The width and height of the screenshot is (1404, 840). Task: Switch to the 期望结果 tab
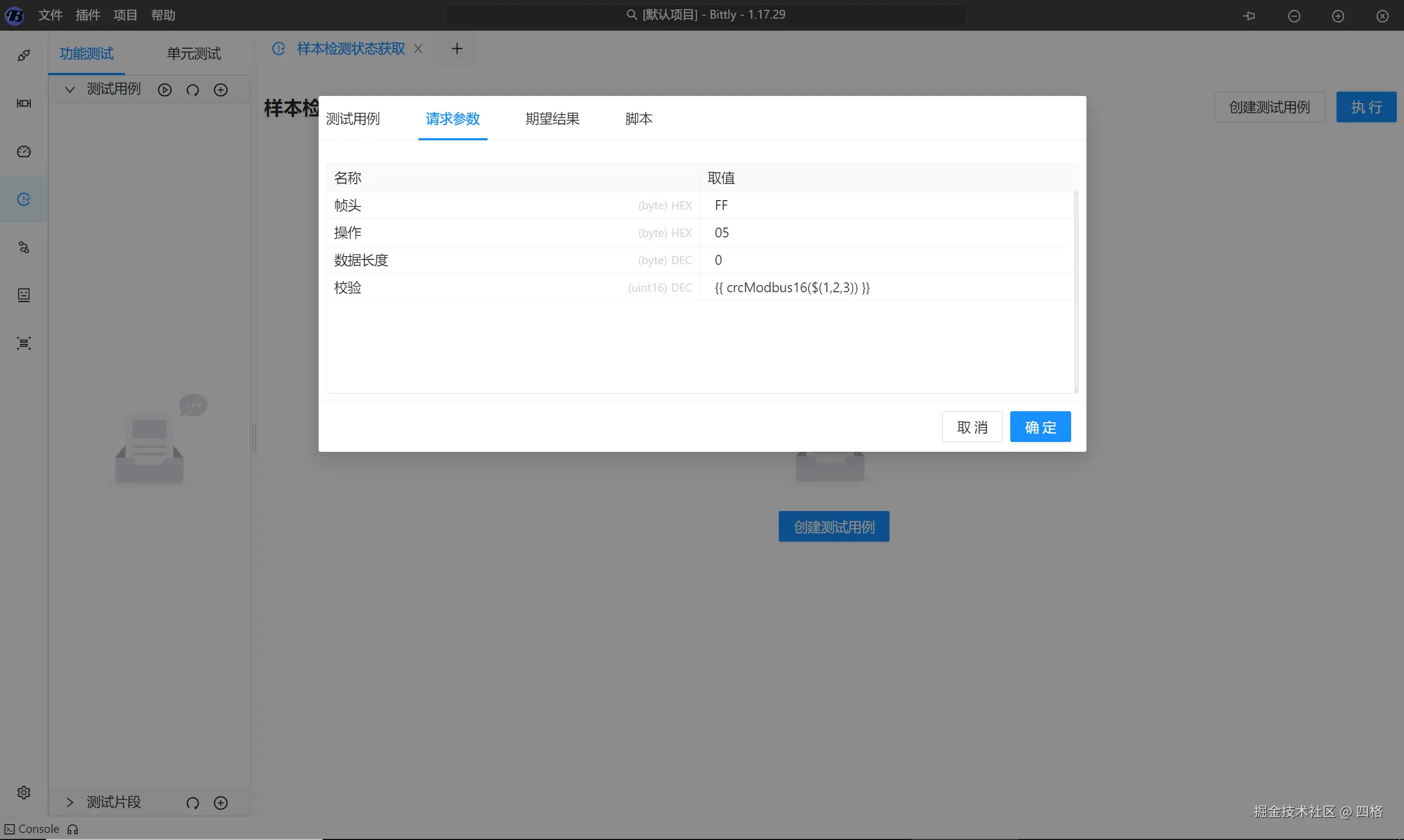(x=552, y=119)
